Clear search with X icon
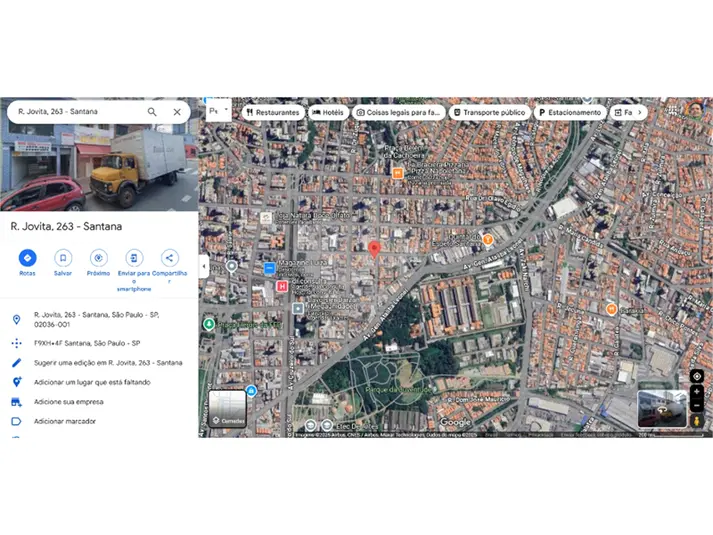 click(x=177, y=112)
